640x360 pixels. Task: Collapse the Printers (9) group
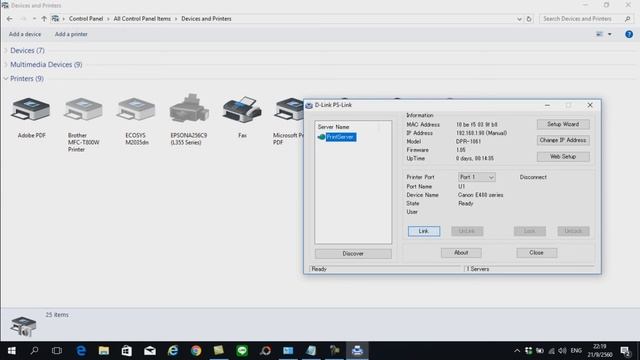(x=6, y=78)
